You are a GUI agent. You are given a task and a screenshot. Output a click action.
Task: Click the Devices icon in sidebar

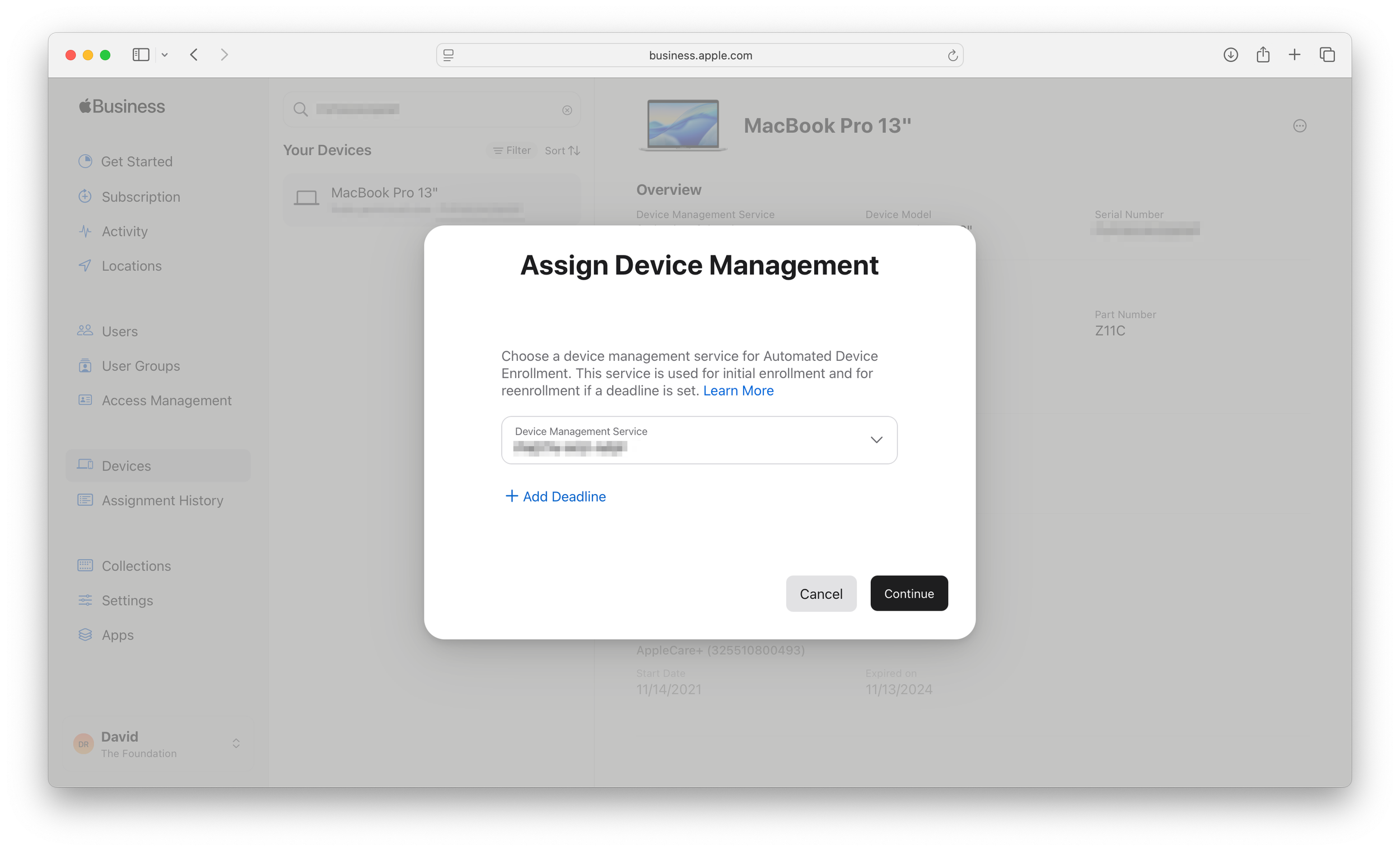85,465
